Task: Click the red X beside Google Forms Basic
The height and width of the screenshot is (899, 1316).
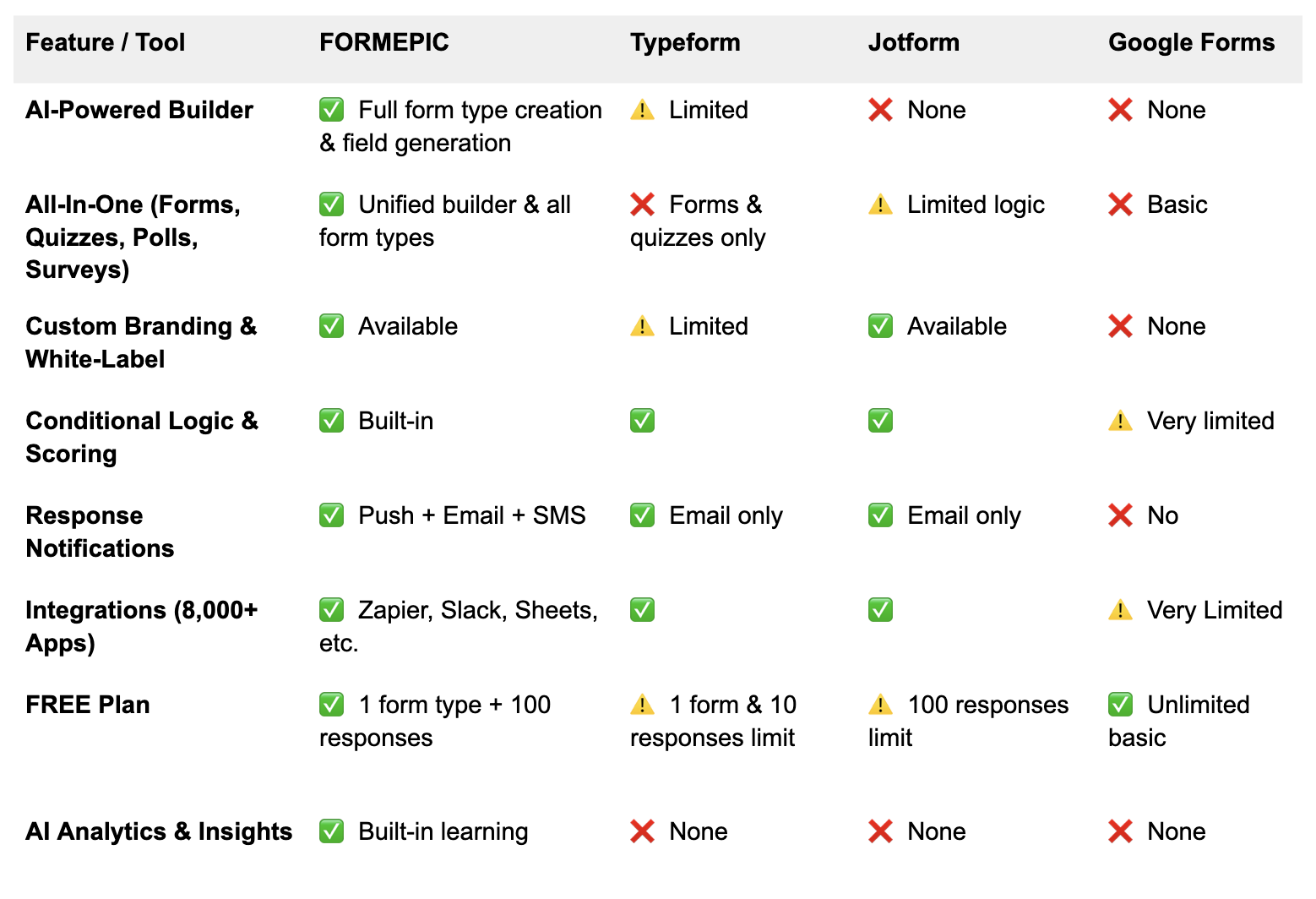Action: coord(1120,204)
